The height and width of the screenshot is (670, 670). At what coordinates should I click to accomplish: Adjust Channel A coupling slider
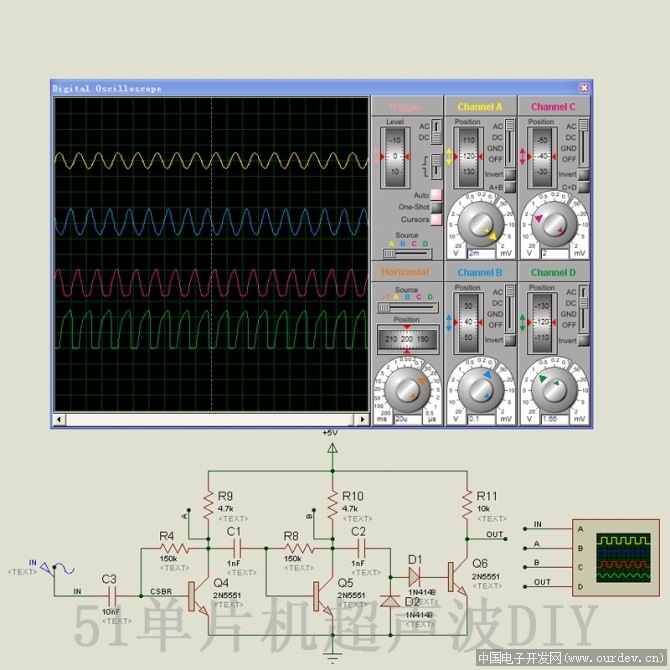point(510,143)
